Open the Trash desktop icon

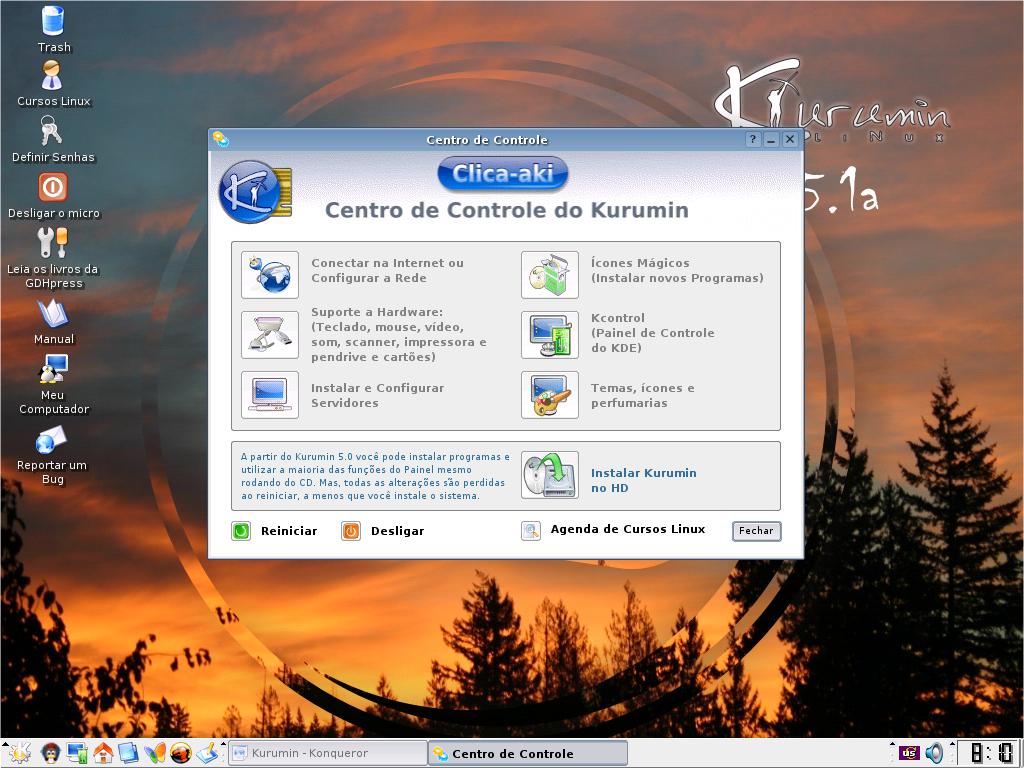tap(52, 20)
